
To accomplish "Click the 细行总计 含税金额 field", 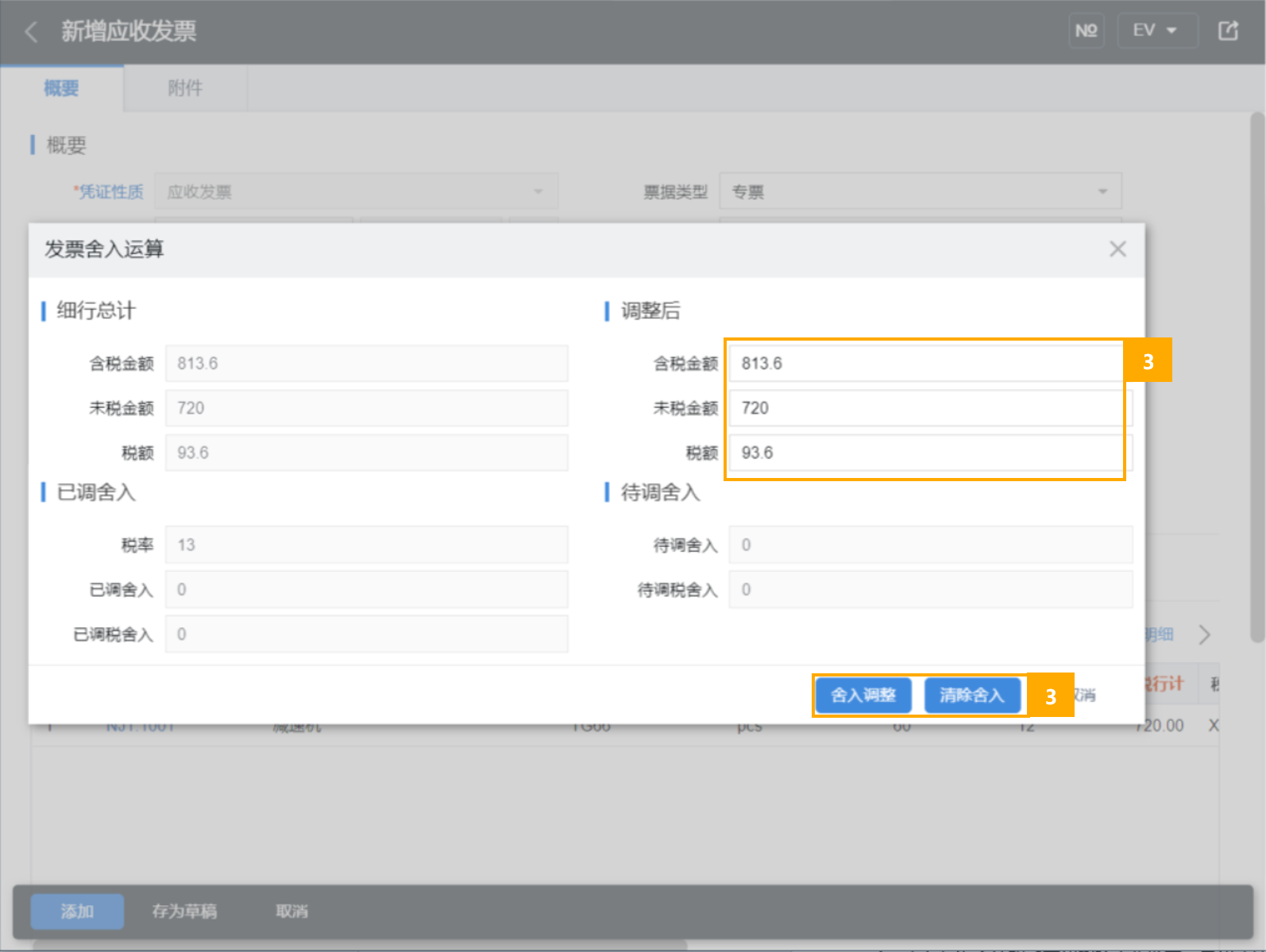I will point(366,364).
